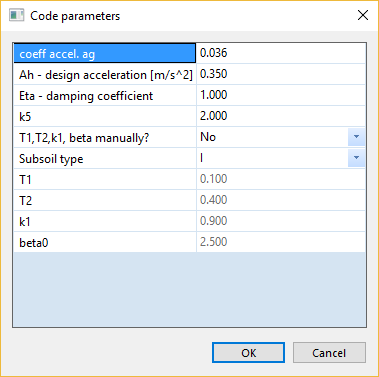Image resolution: width=379 pixels, height=377 pixels.
Task: Open the 'T1,T2,k1, beta manually?' dropdown arrow
Action: click(356, 137)
